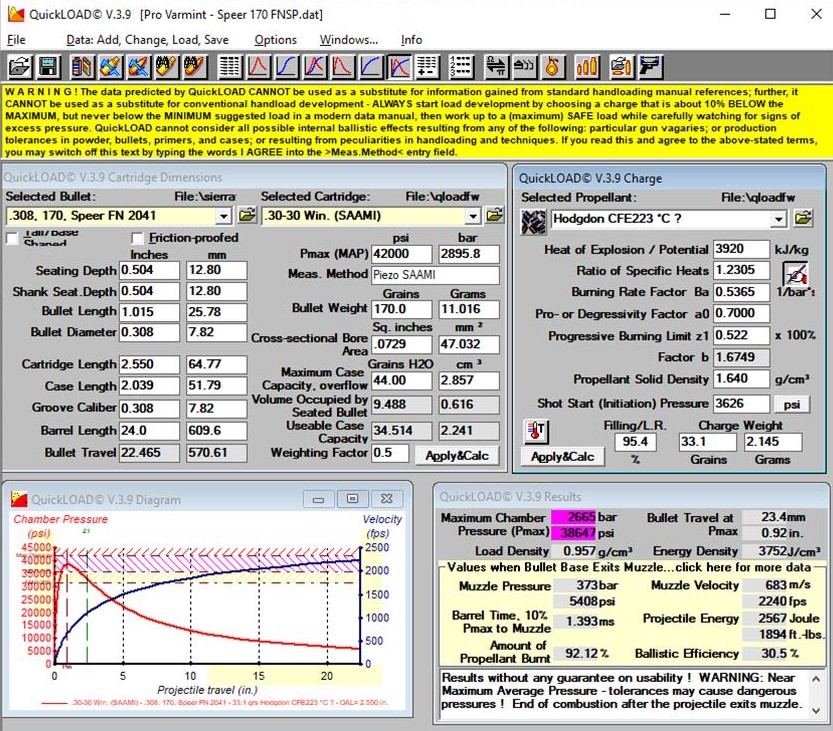Click the Meas. Method field showing Piezo SAAMI
This screenshot has width=833, height=731.
pos(435,275)
